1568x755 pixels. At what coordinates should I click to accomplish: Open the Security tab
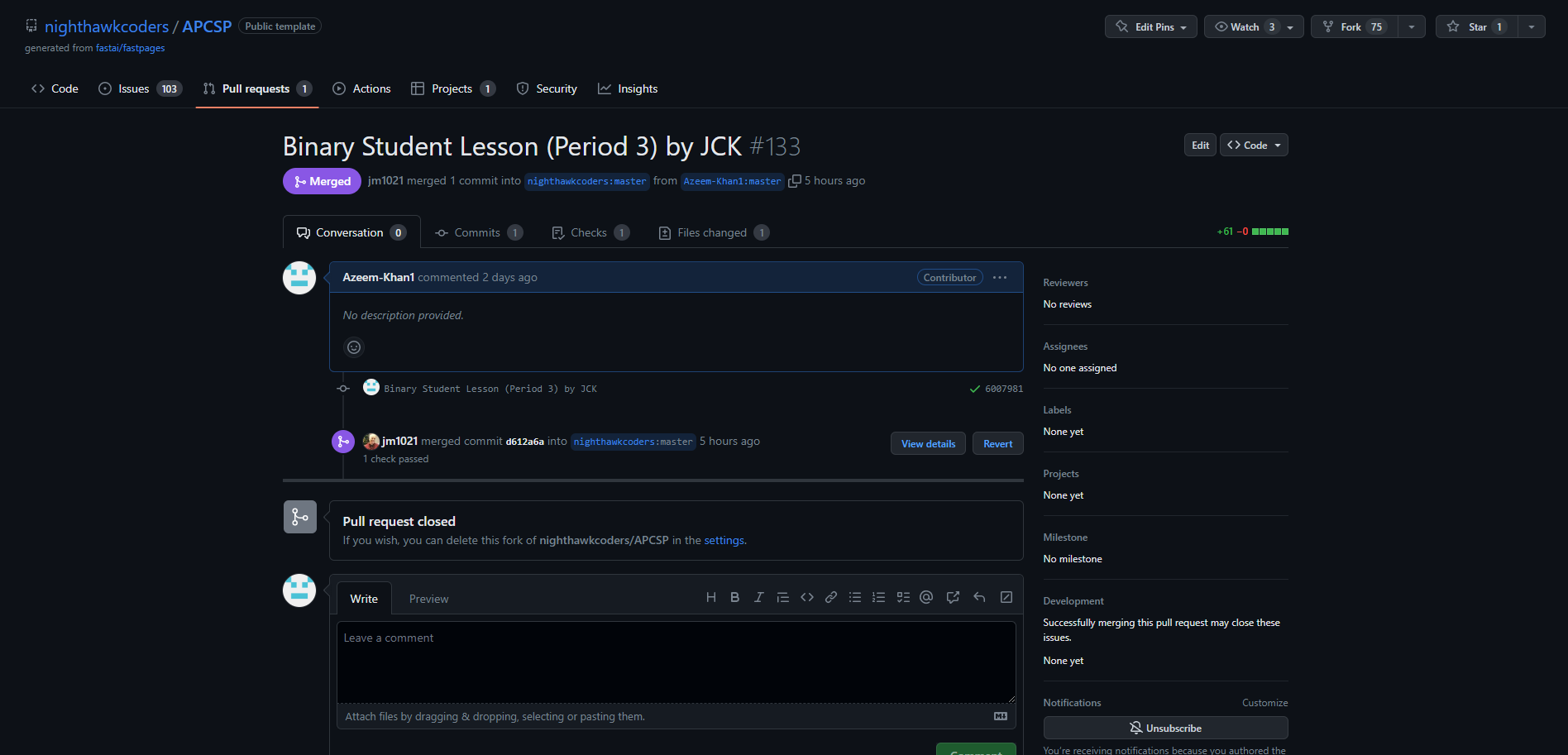coord(547,88)
